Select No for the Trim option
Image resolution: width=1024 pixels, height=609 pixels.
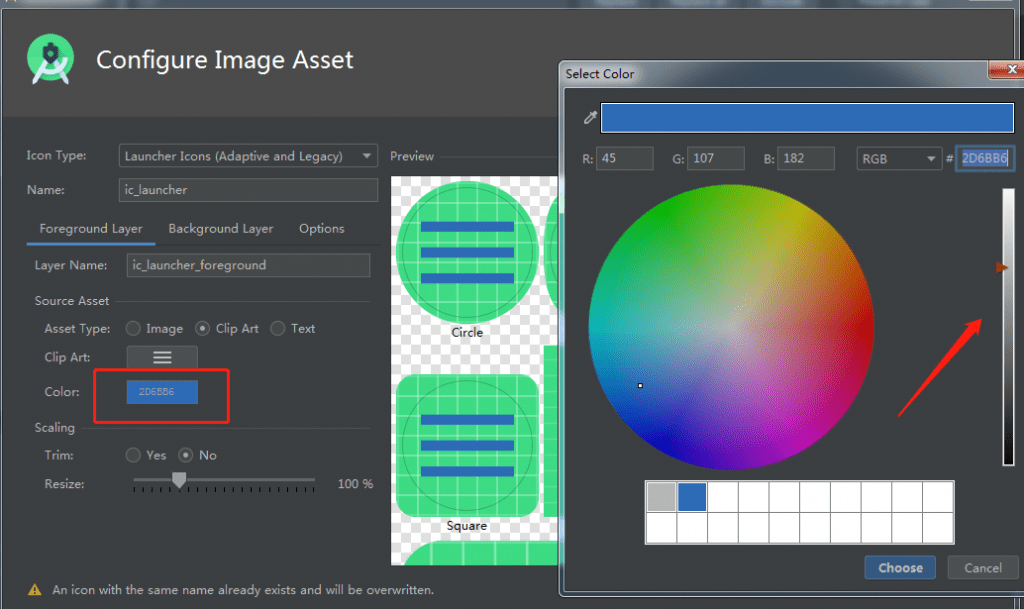[x=186, y=455]
